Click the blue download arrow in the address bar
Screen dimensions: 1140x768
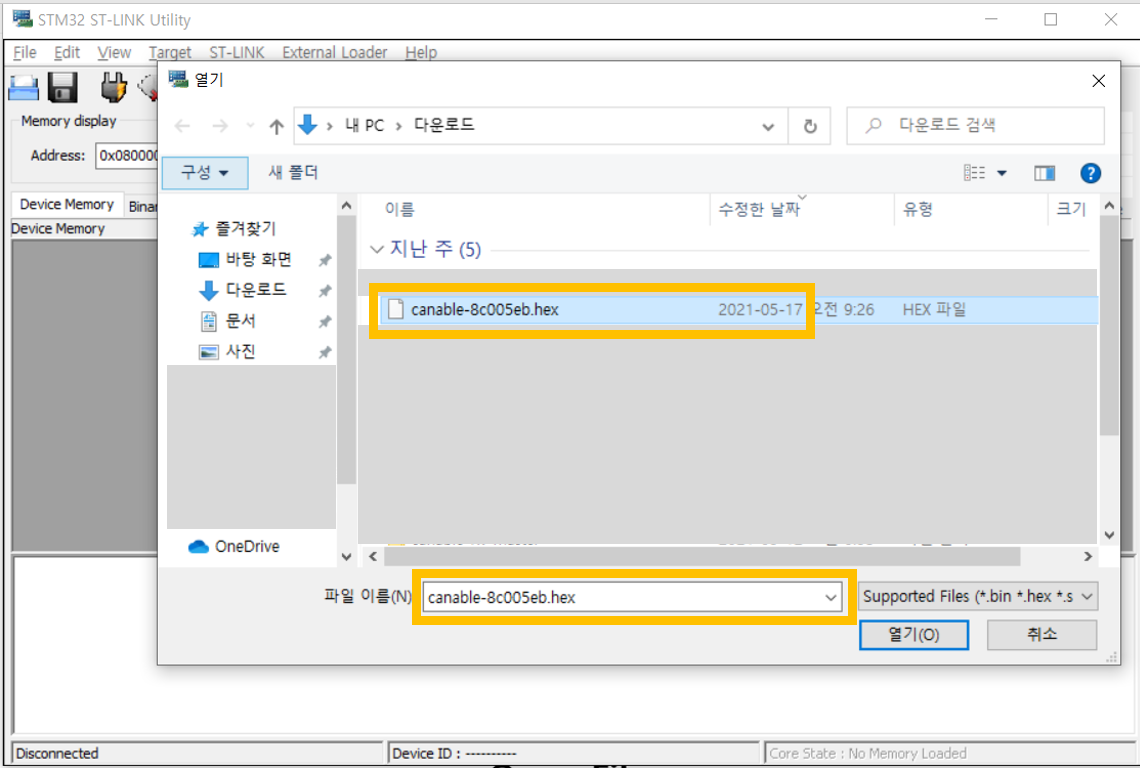(x=308, y=125)
